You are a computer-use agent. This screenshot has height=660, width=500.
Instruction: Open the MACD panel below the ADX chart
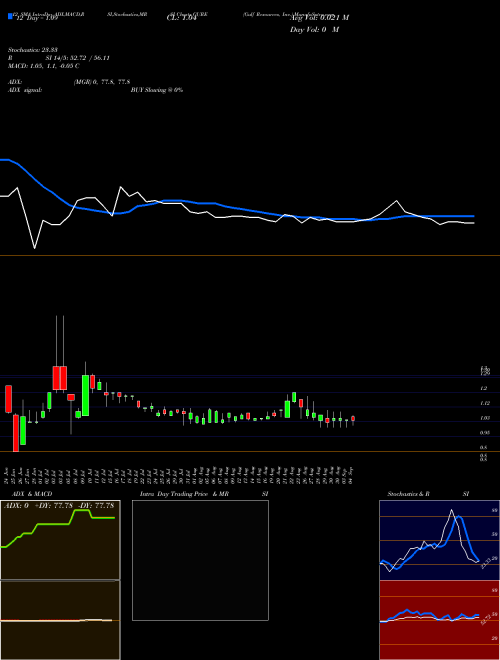60,620
